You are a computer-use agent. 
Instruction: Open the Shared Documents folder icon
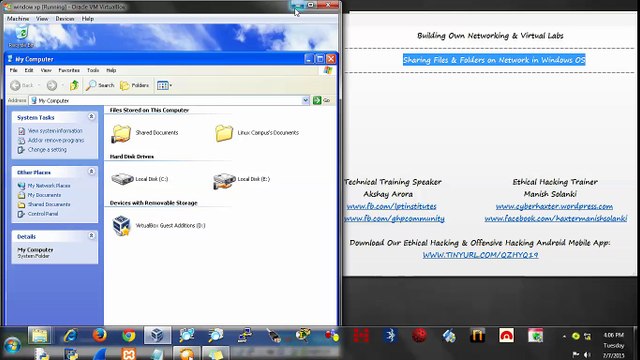[121, 133]
